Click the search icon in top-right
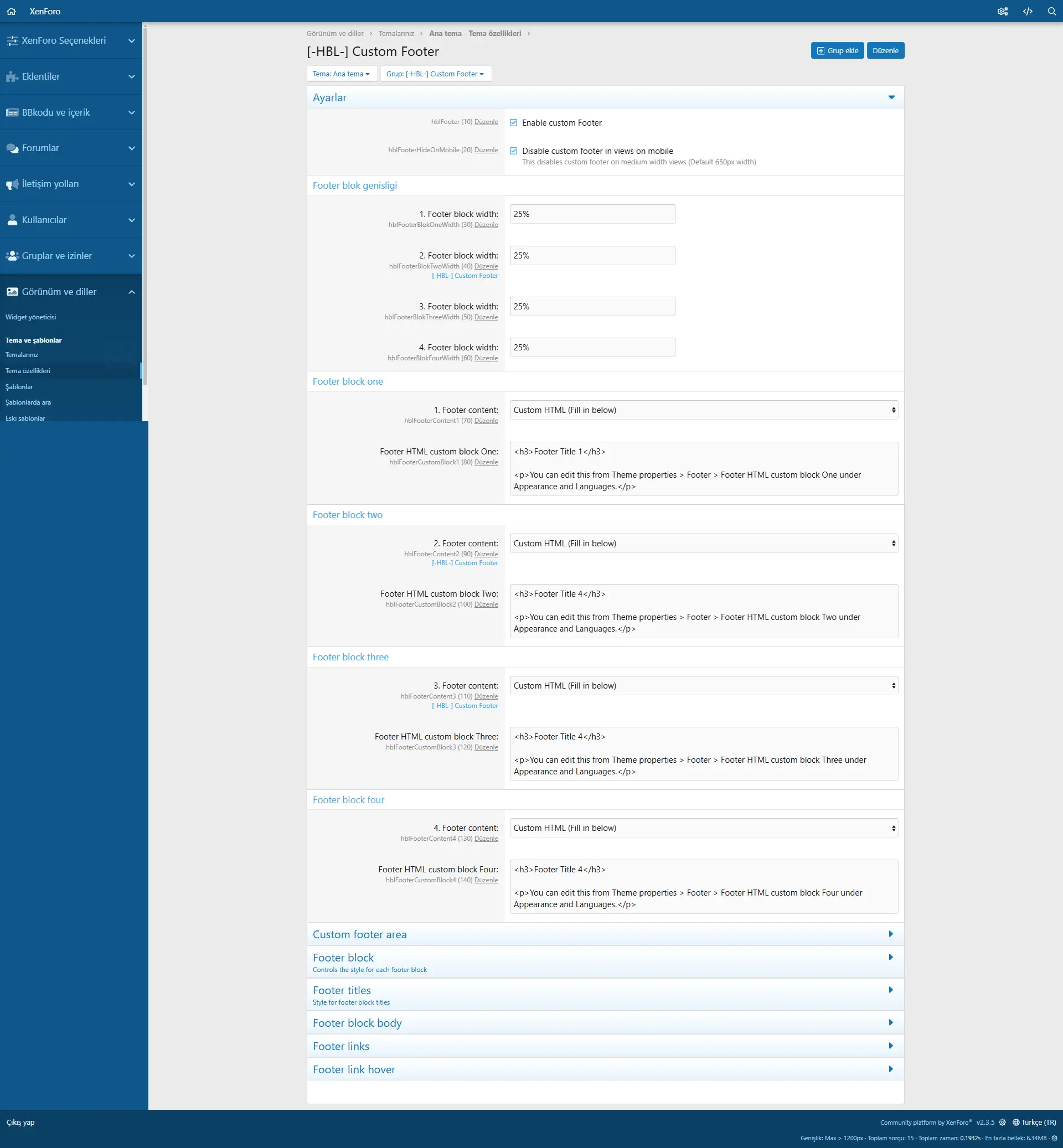The width and height of the screenshot is (1063, 1148). tap(1051, 10)
